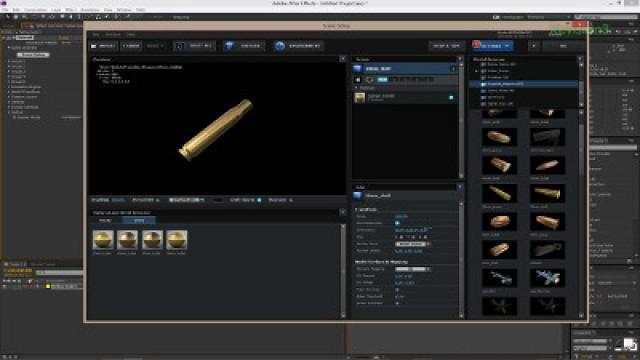640x360 pixels.
Task: Click the Scene panel corner icon
Action: tap(460, 59)
